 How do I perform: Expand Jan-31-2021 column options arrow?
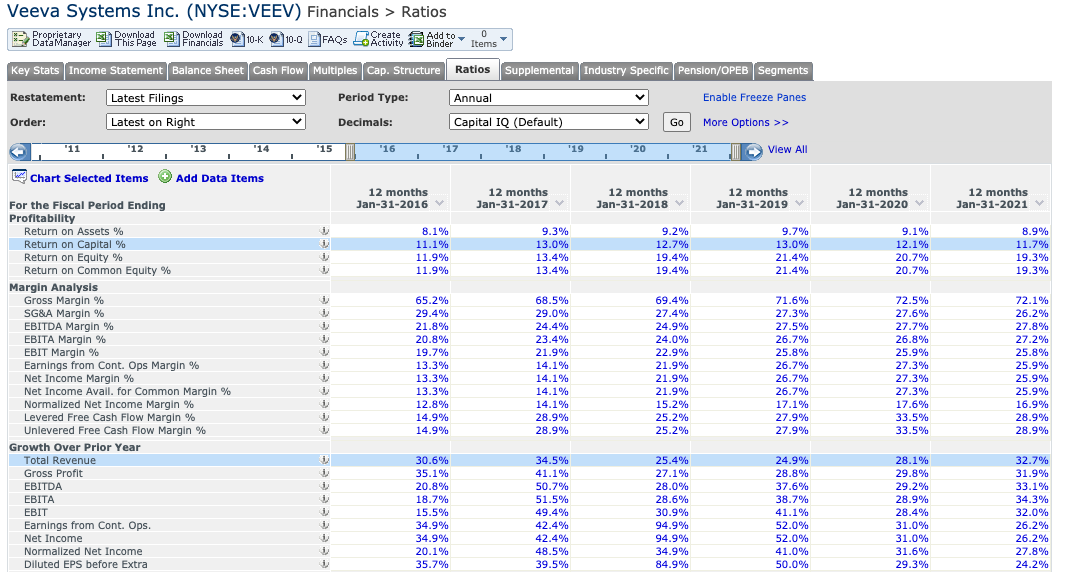1040,204
